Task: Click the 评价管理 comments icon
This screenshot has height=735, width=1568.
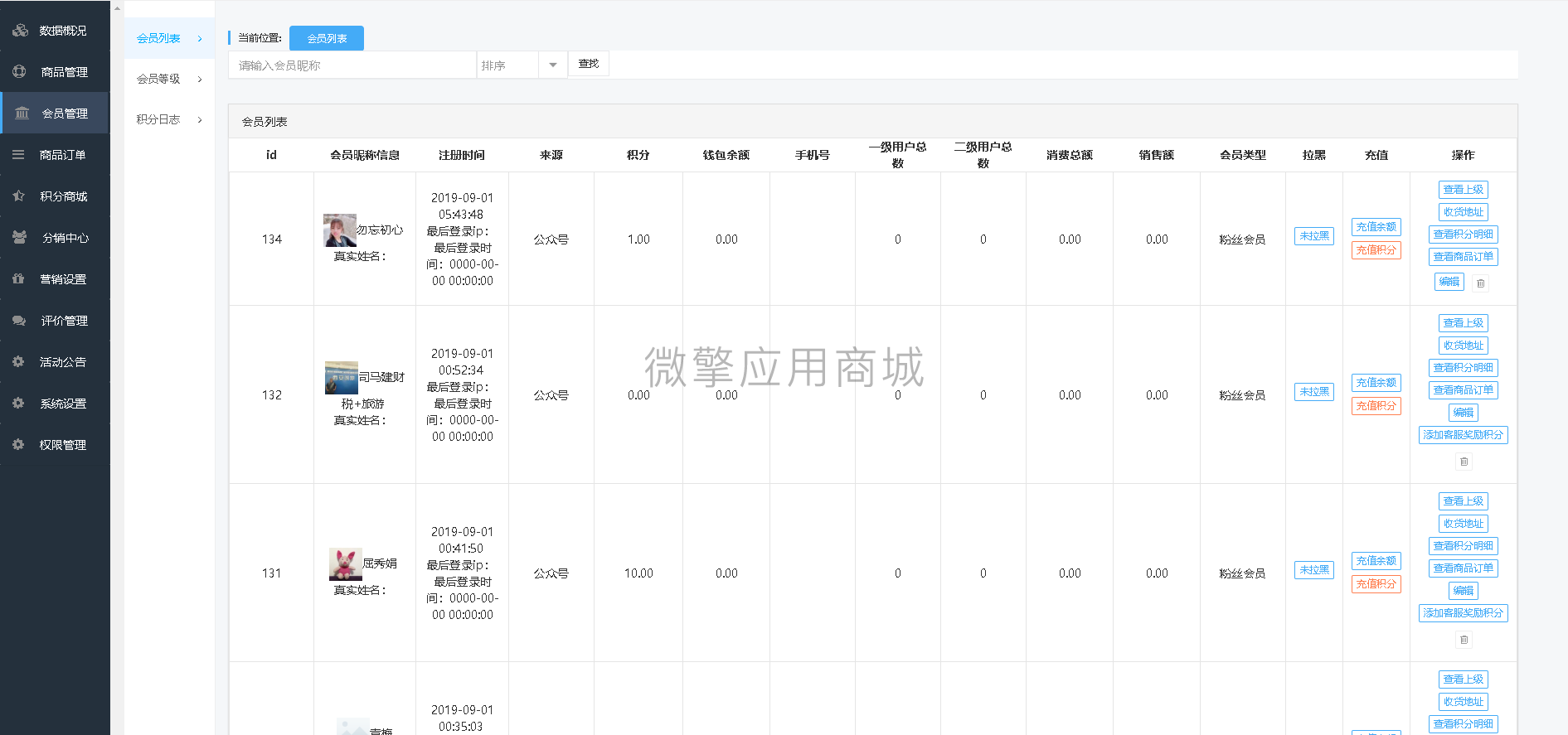Action: pyautogui.click(x=18, y=321)
